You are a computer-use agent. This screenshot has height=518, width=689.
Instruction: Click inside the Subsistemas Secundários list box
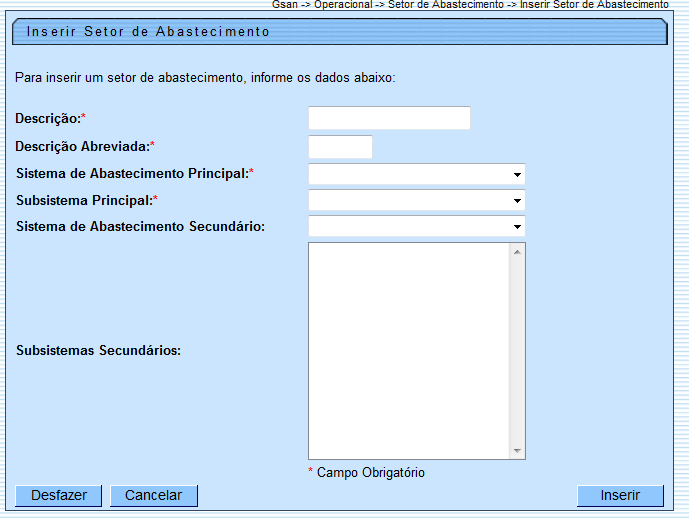point(409,350)
